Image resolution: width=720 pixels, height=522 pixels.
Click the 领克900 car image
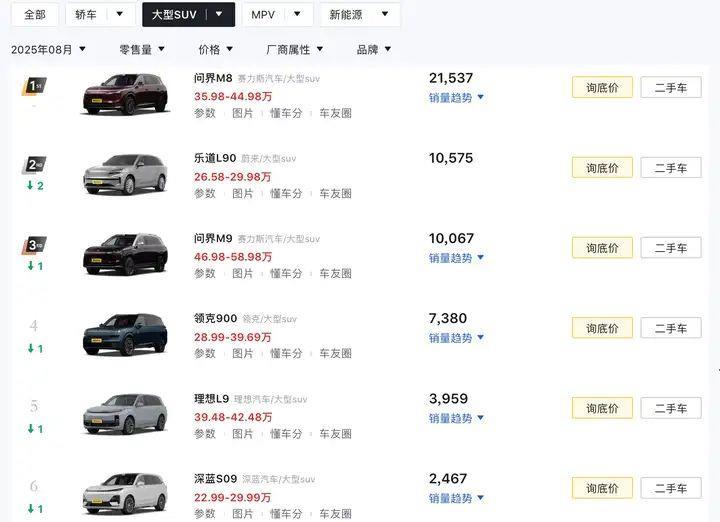point(125,334)
